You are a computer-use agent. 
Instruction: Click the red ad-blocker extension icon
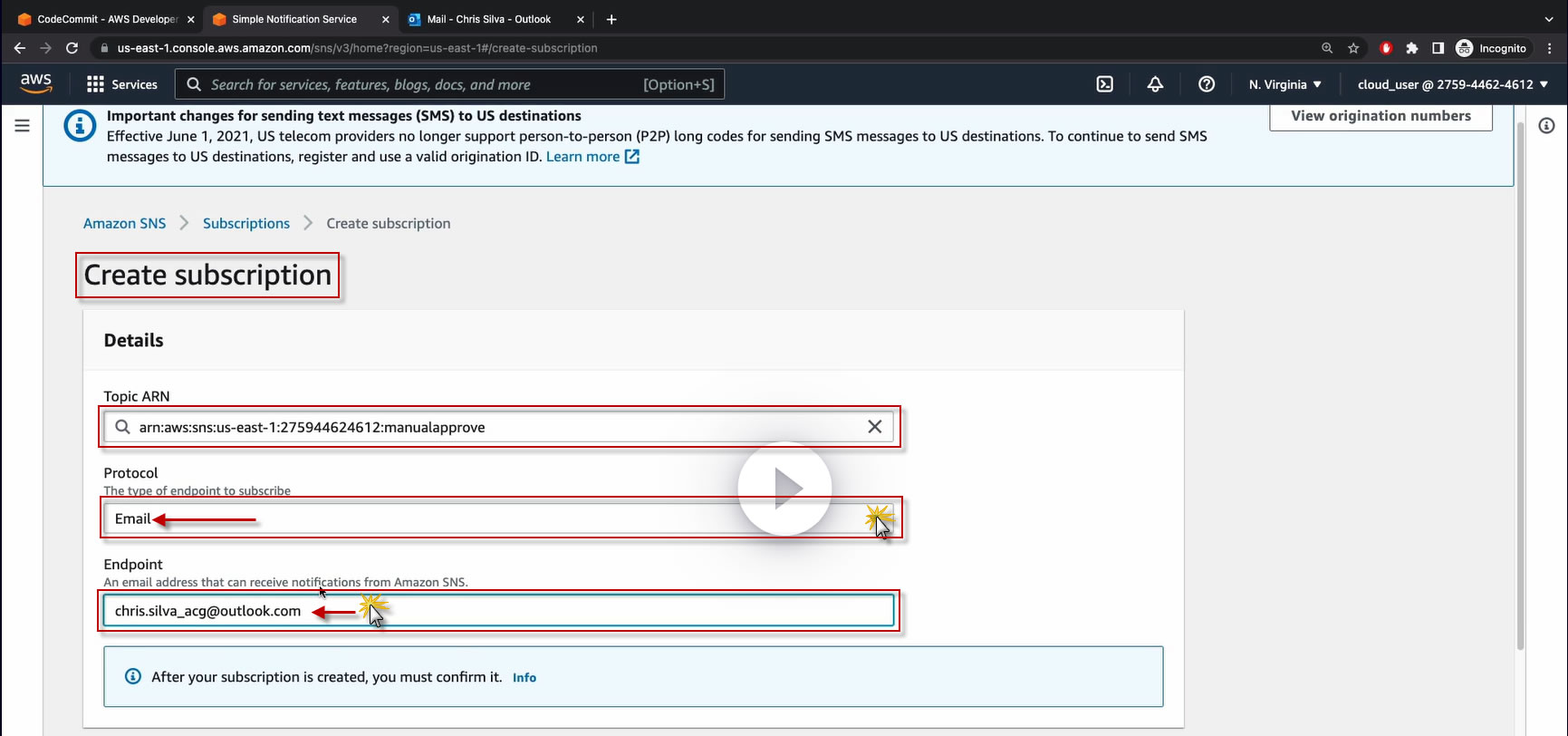1385,48
